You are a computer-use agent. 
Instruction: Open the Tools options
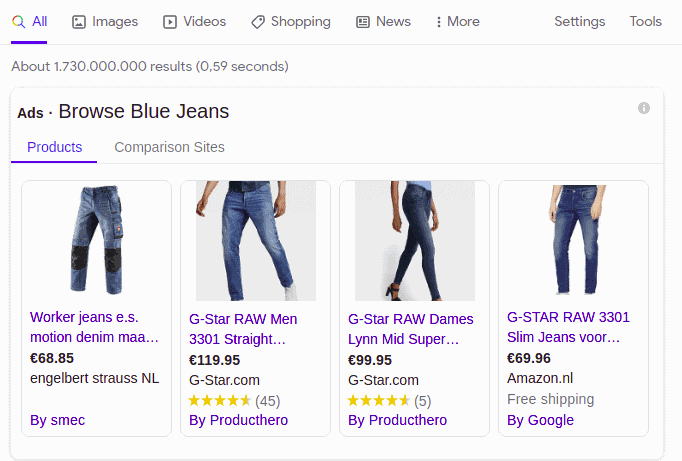point(645,22)
